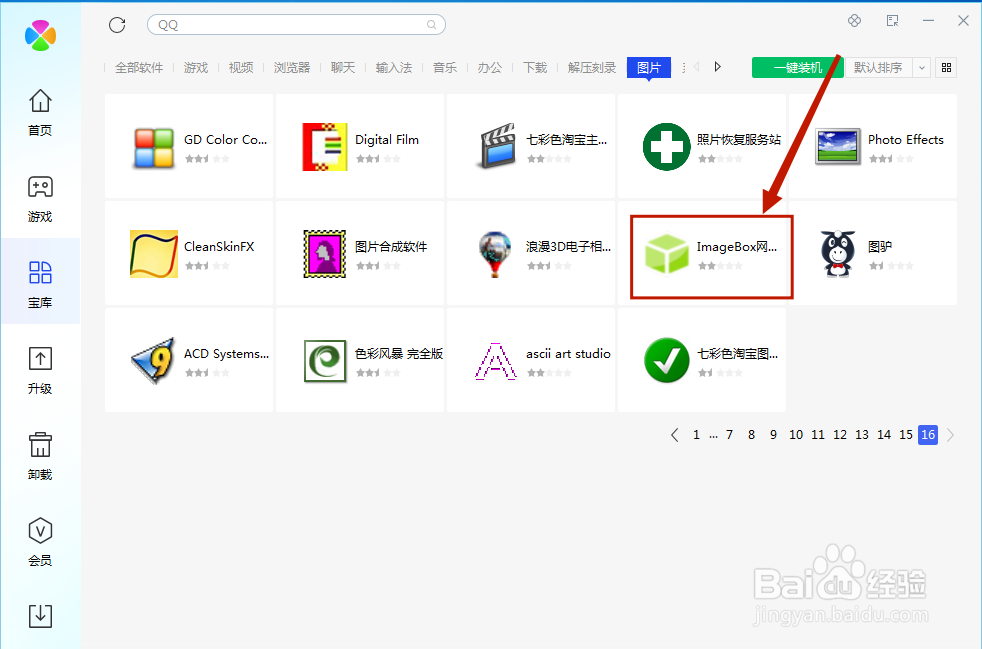This screenshot has width=982, height=649.
Task: Open 七彩色淘宝图... green checkmark icon
Action: [x=666, y=360]
